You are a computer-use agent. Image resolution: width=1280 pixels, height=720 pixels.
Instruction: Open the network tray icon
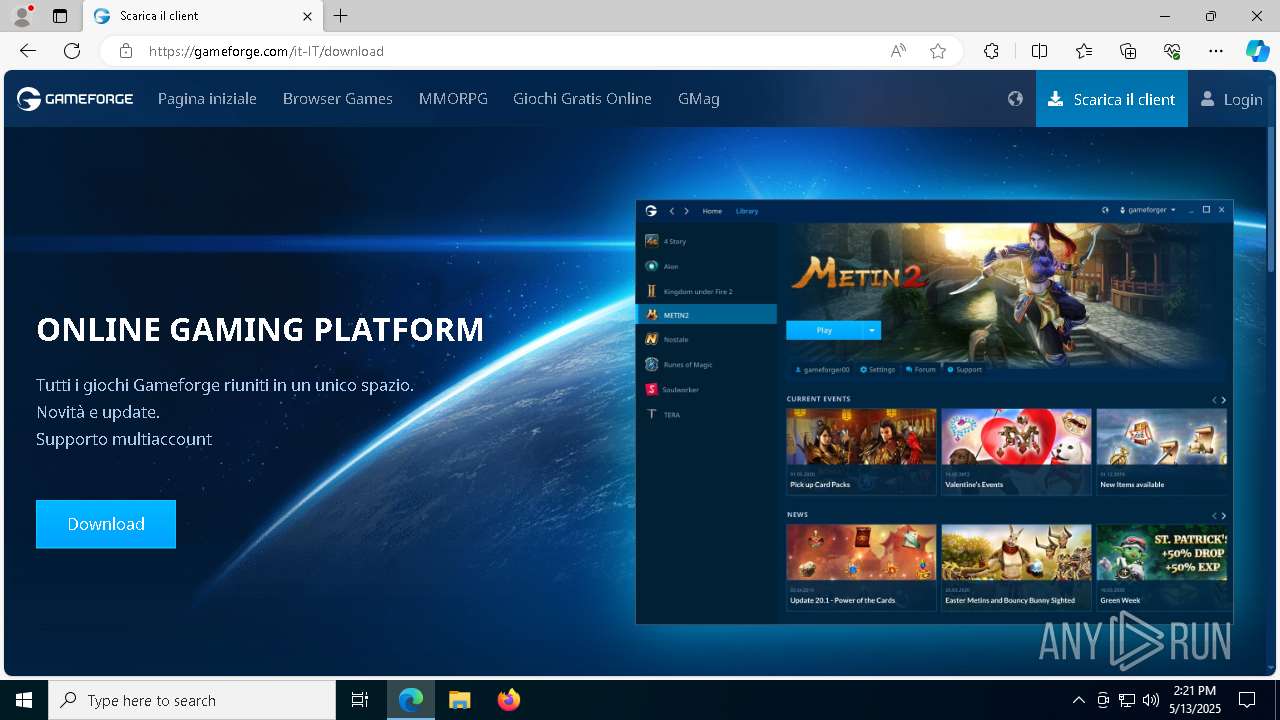coord(1127,700)
